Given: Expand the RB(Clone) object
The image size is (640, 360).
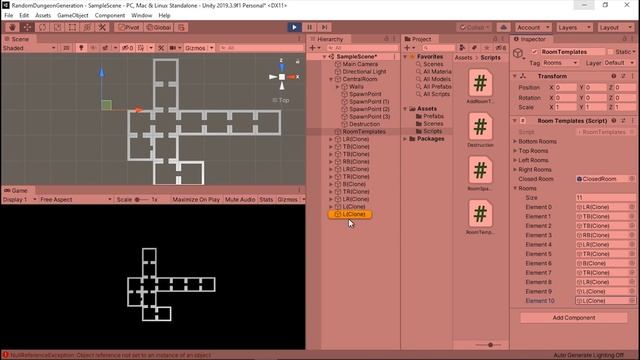Looking at the screenshot, I should click(x=331, y=162).
